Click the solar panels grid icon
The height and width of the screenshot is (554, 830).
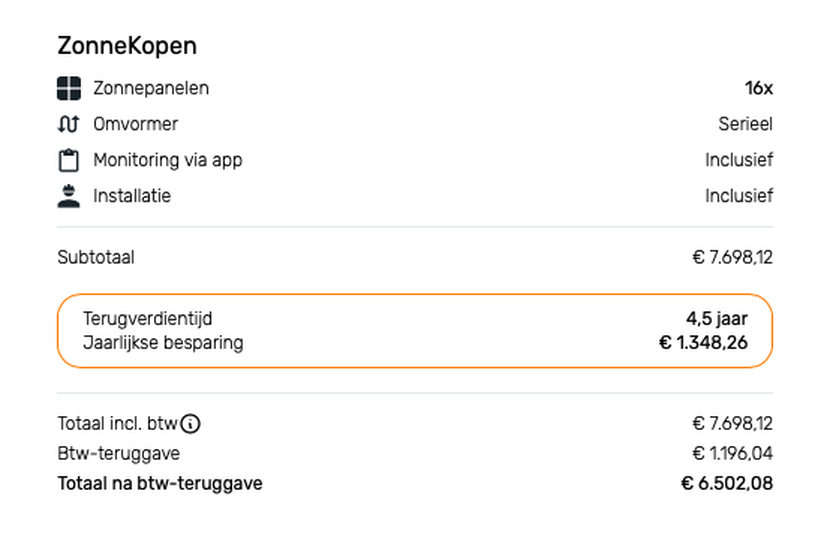pos(68,88)
